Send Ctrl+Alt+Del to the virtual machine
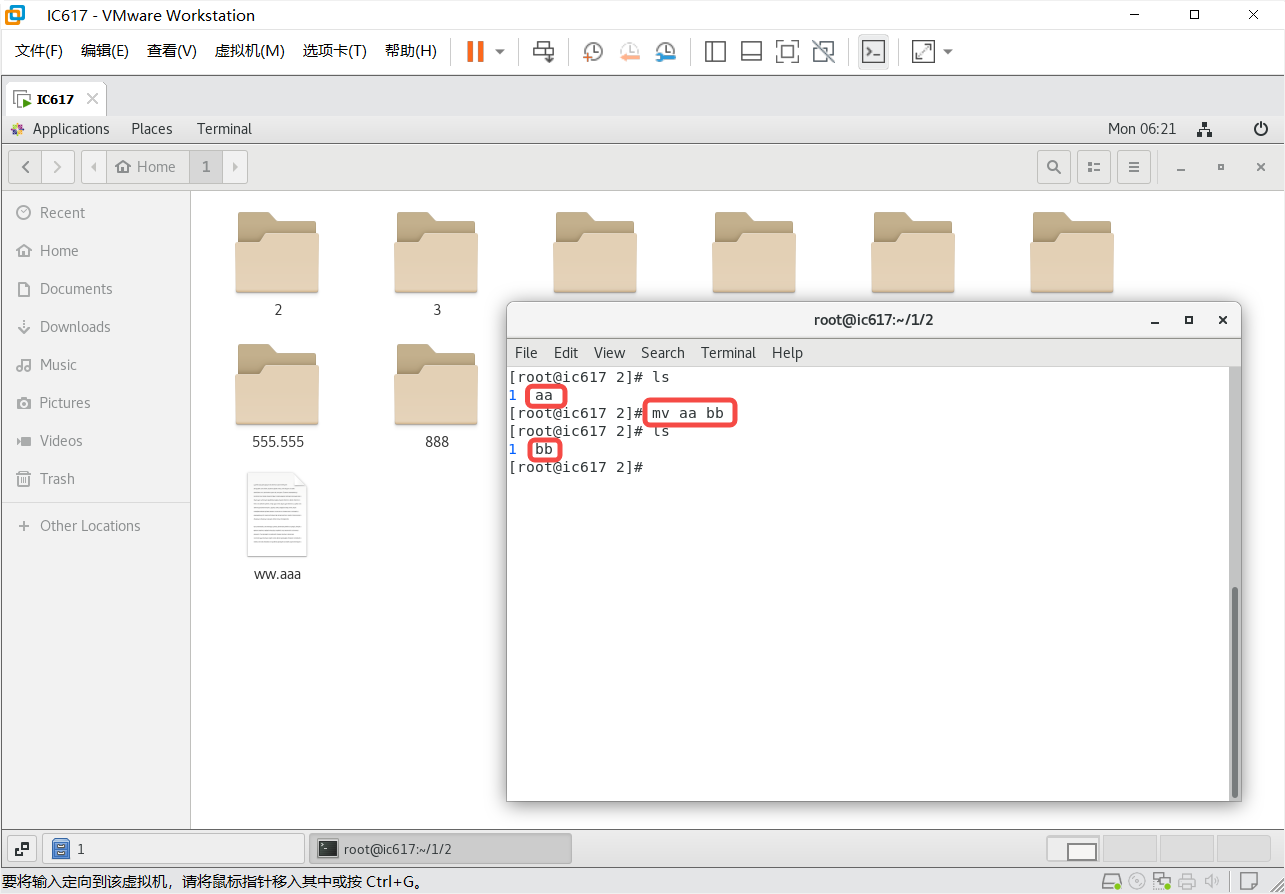Screen dimensions: 1285x894 pos(543,51)
